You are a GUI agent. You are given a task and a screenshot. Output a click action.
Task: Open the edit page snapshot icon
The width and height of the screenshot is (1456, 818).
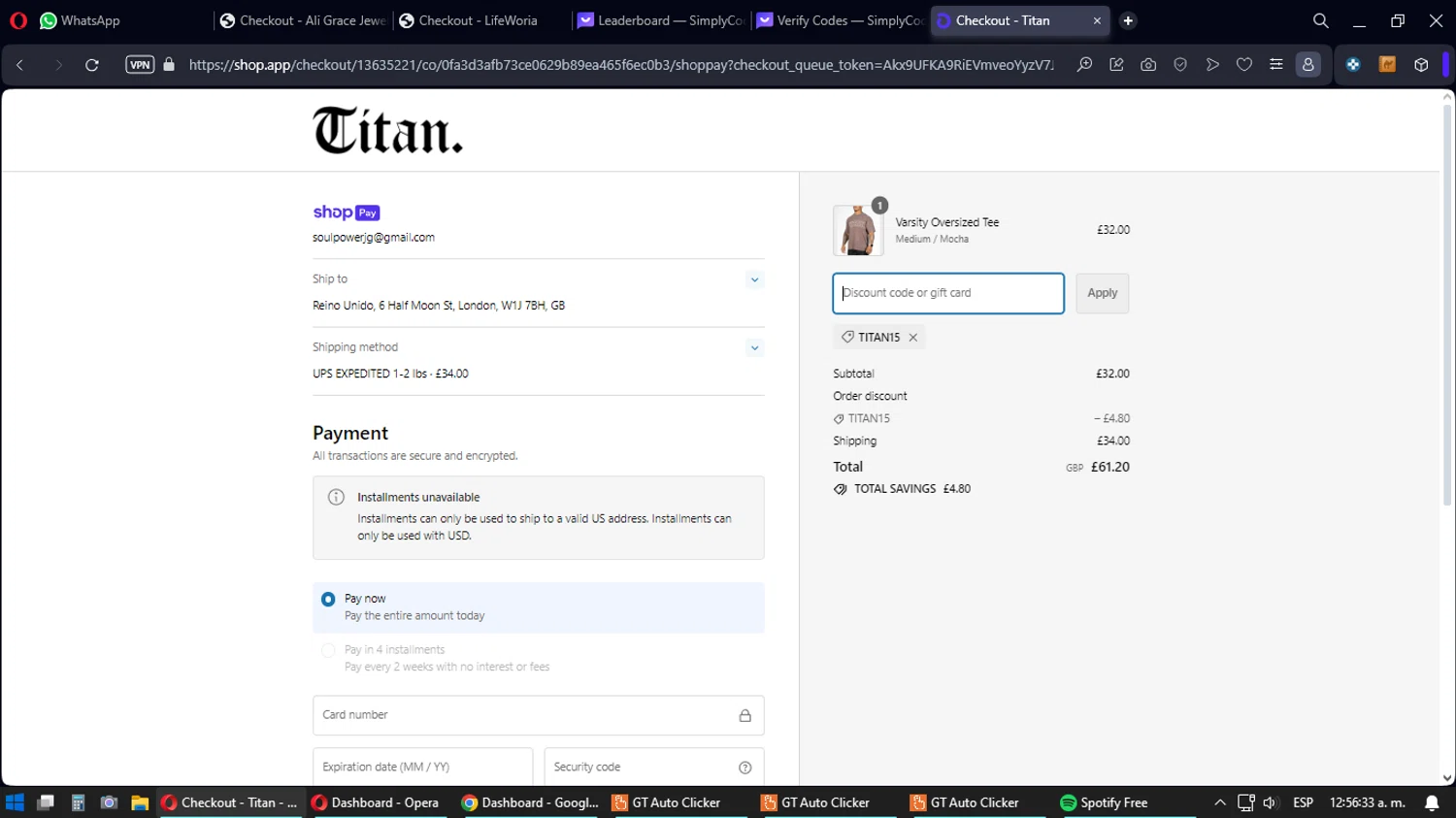(x=1116, y=65)
